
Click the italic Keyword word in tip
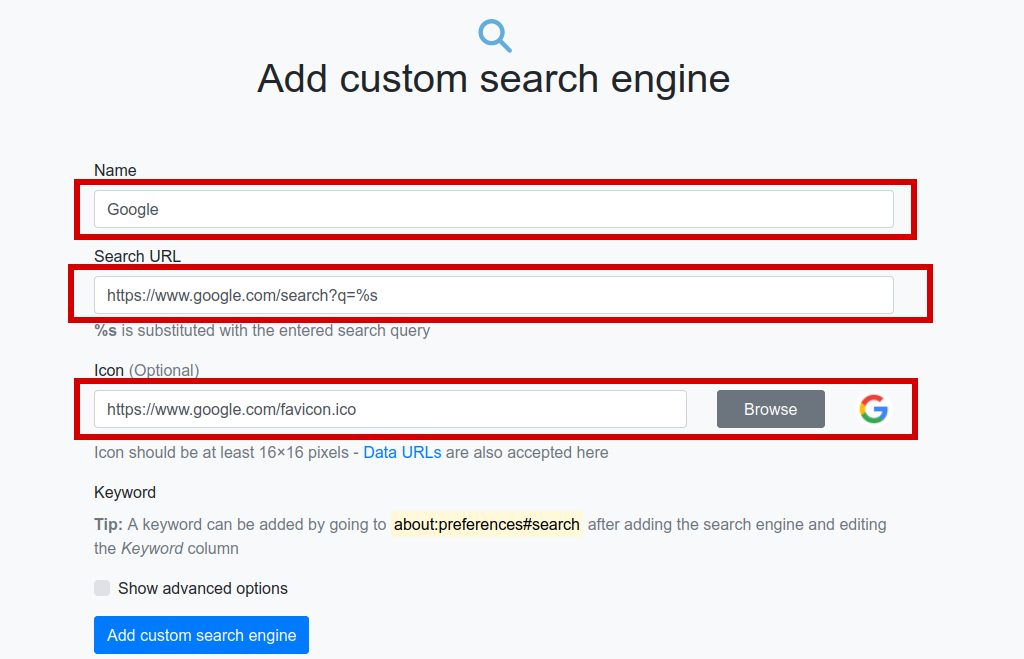[152, 549]
